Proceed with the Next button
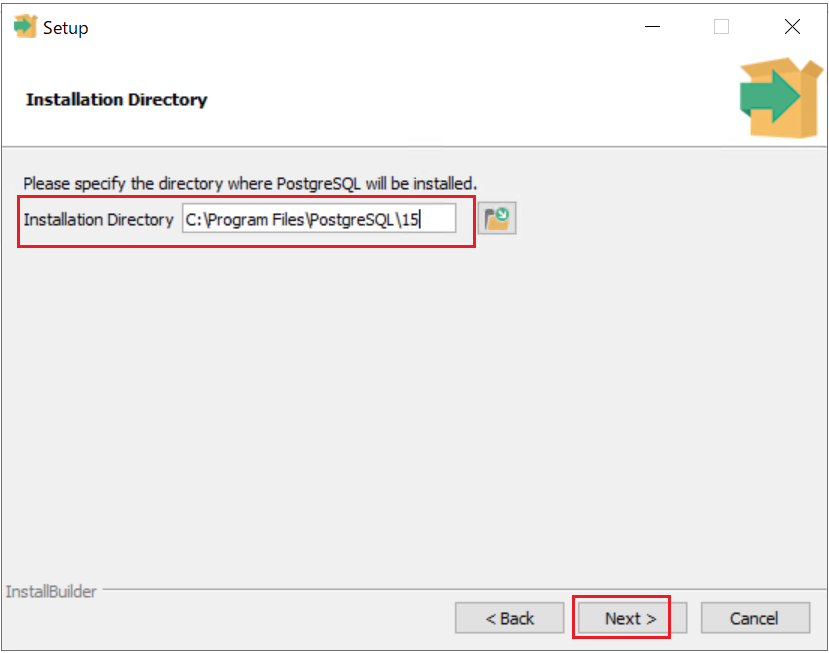This screenshot has height=653, width=829. tap(632, 618)
